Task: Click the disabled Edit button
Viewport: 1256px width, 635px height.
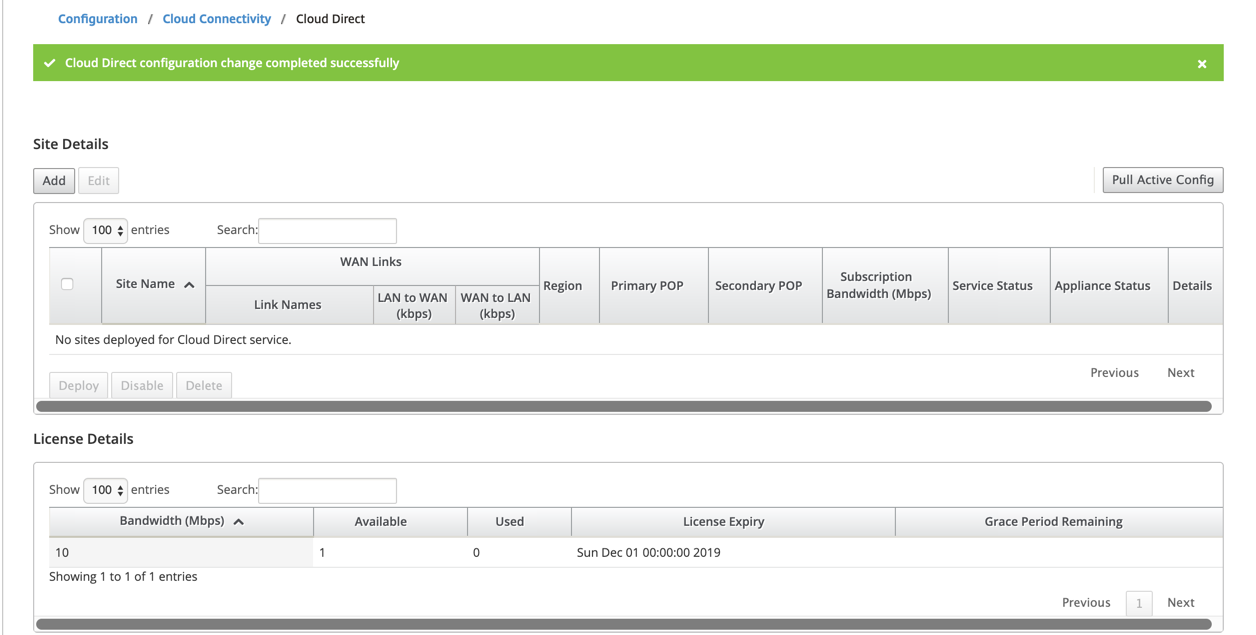Action: pyautogui.click(x=98, y=181)
